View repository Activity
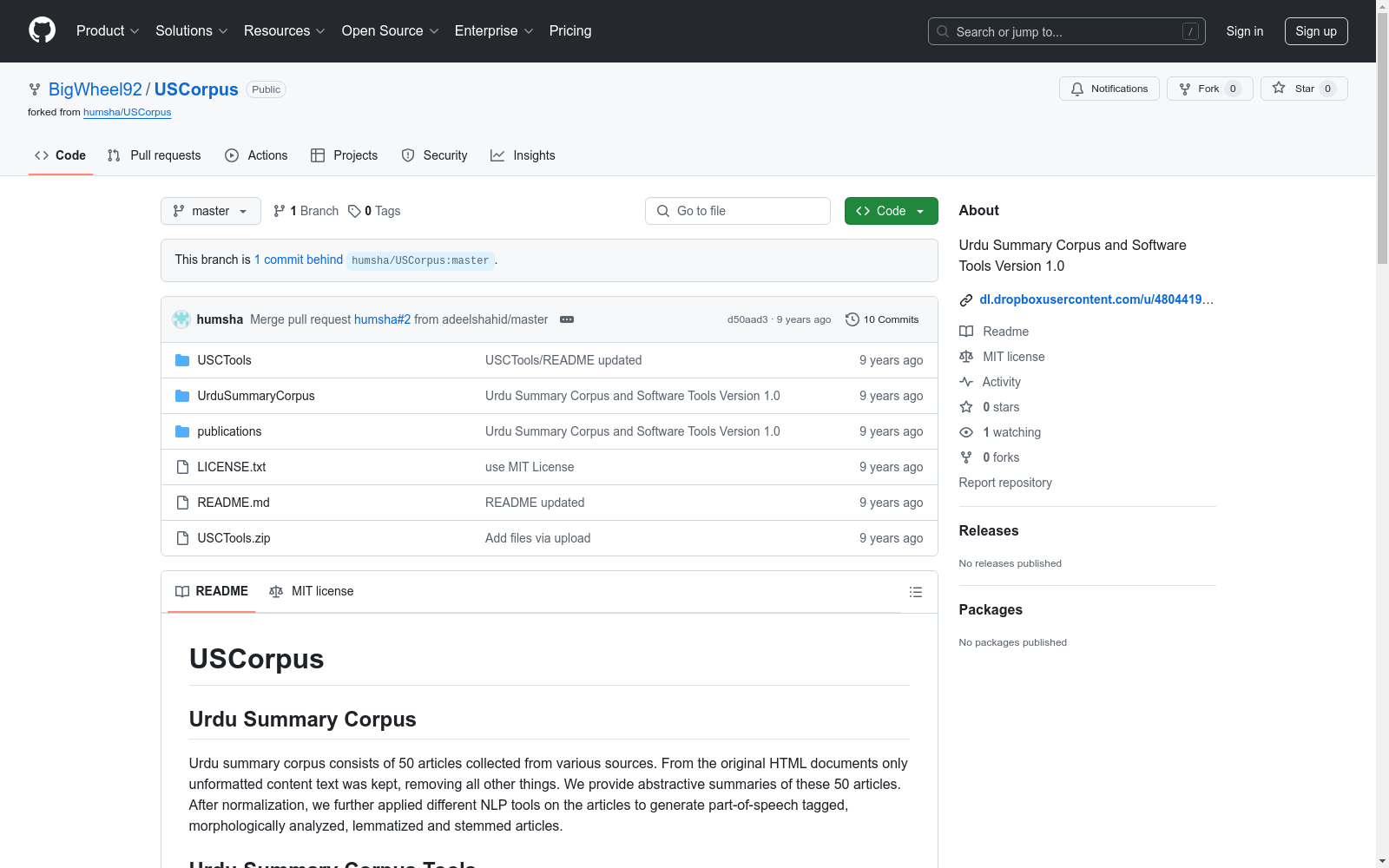The width and height of the screenshot is (1389, 868). pyautogui.click(x=990, y=382)
